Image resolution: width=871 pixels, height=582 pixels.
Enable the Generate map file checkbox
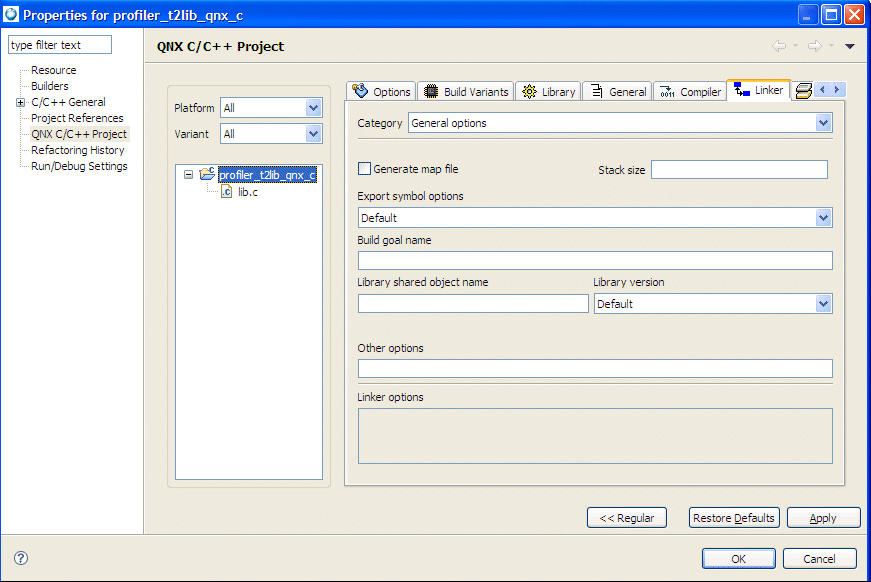pyautogui.click(x=365, y=169)
